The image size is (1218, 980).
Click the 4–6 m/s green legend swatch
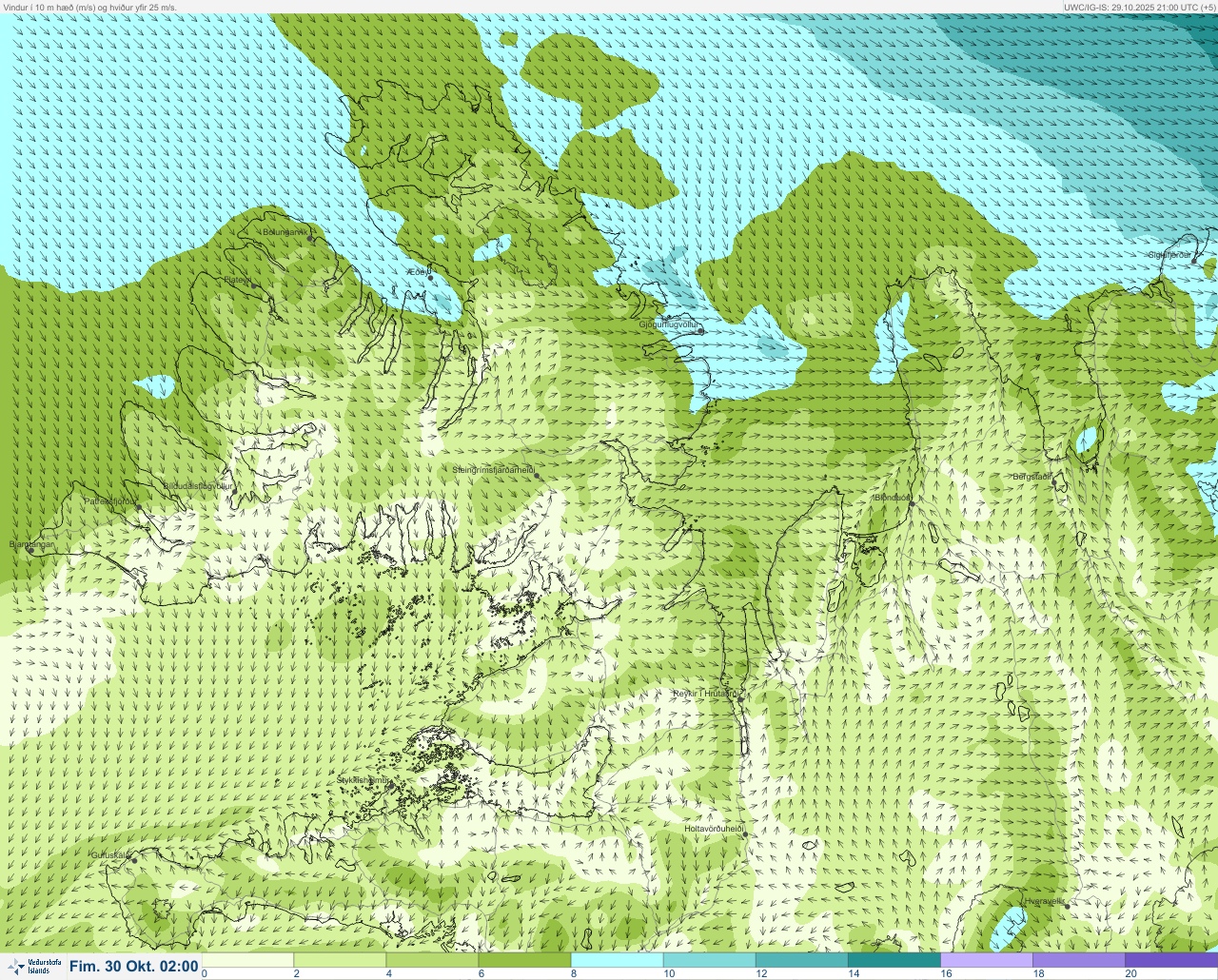click(432, 960)
